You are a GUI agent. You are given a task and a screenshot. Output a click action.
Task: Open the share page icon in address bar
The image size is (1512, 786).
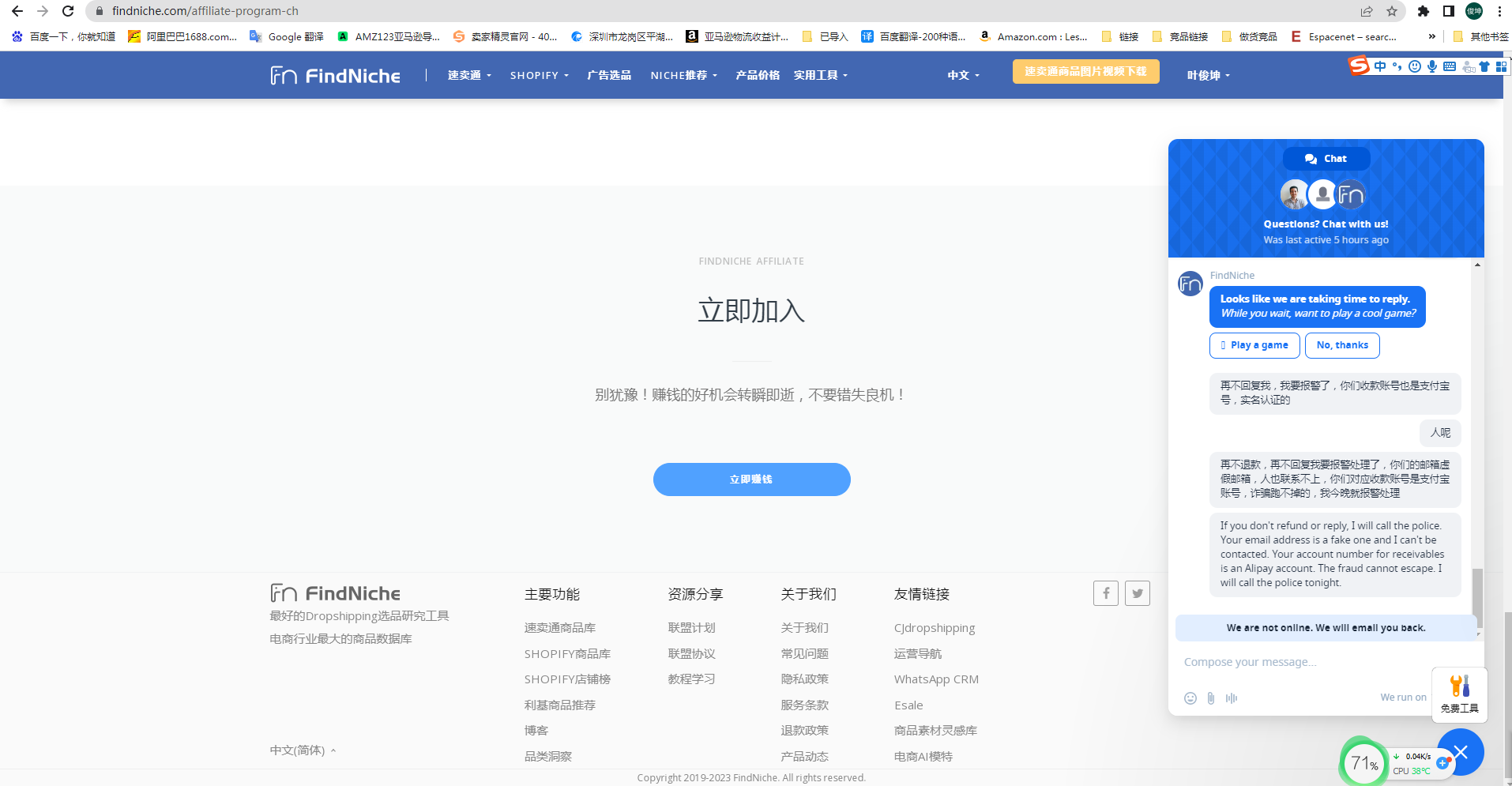click(1367, 11)
